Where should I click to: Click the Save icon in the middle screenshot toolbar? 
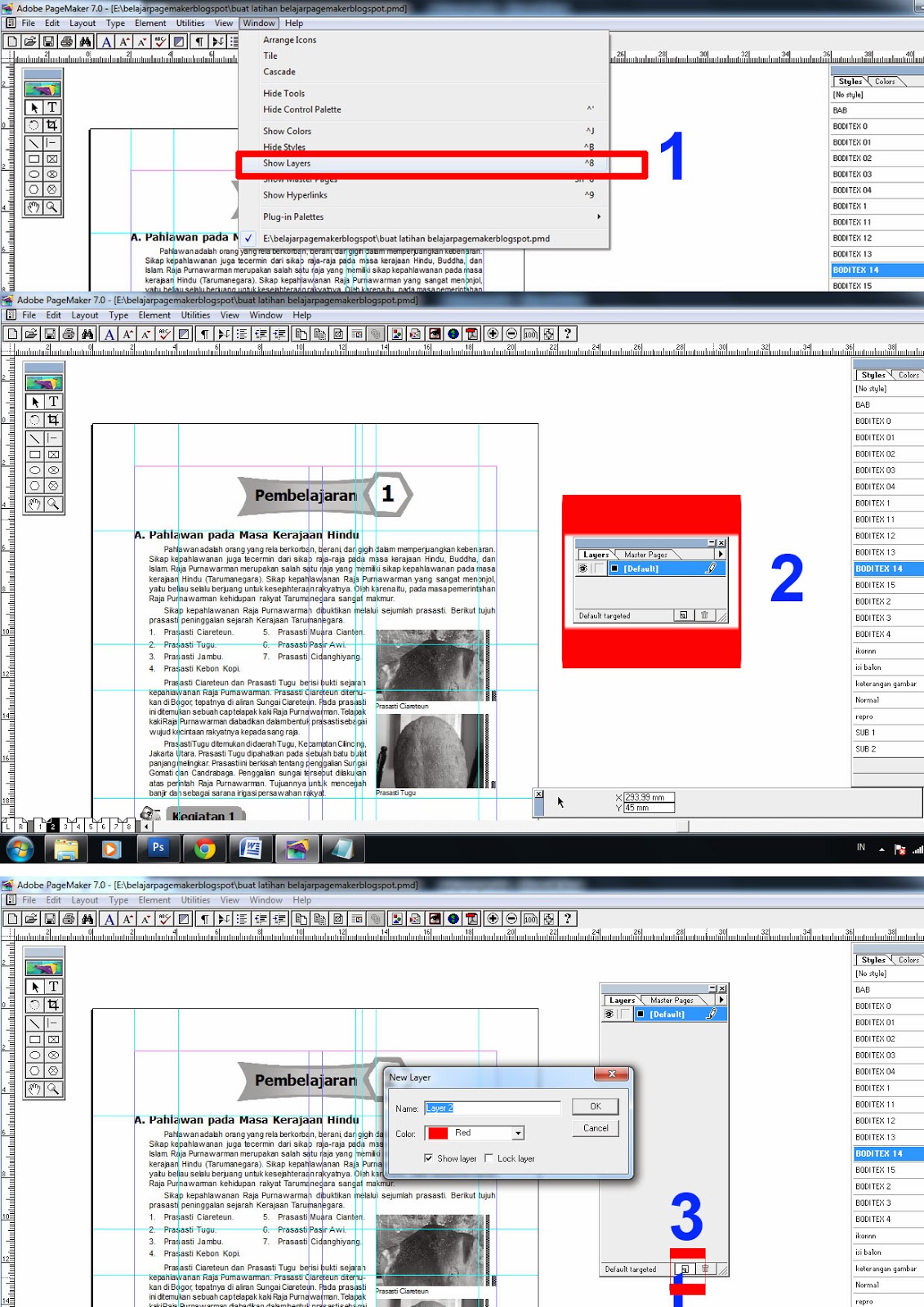(x=50, y=333)
